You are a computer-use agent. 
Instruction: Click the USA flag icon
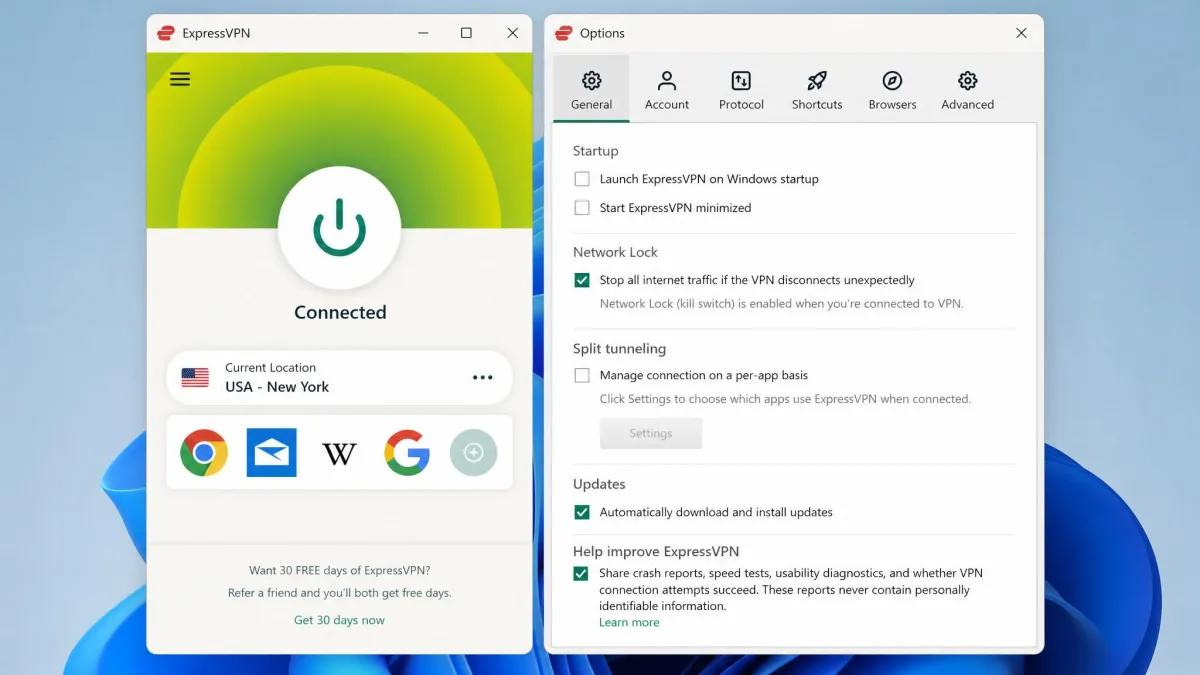pyautogui.click(x=195, y=378)
